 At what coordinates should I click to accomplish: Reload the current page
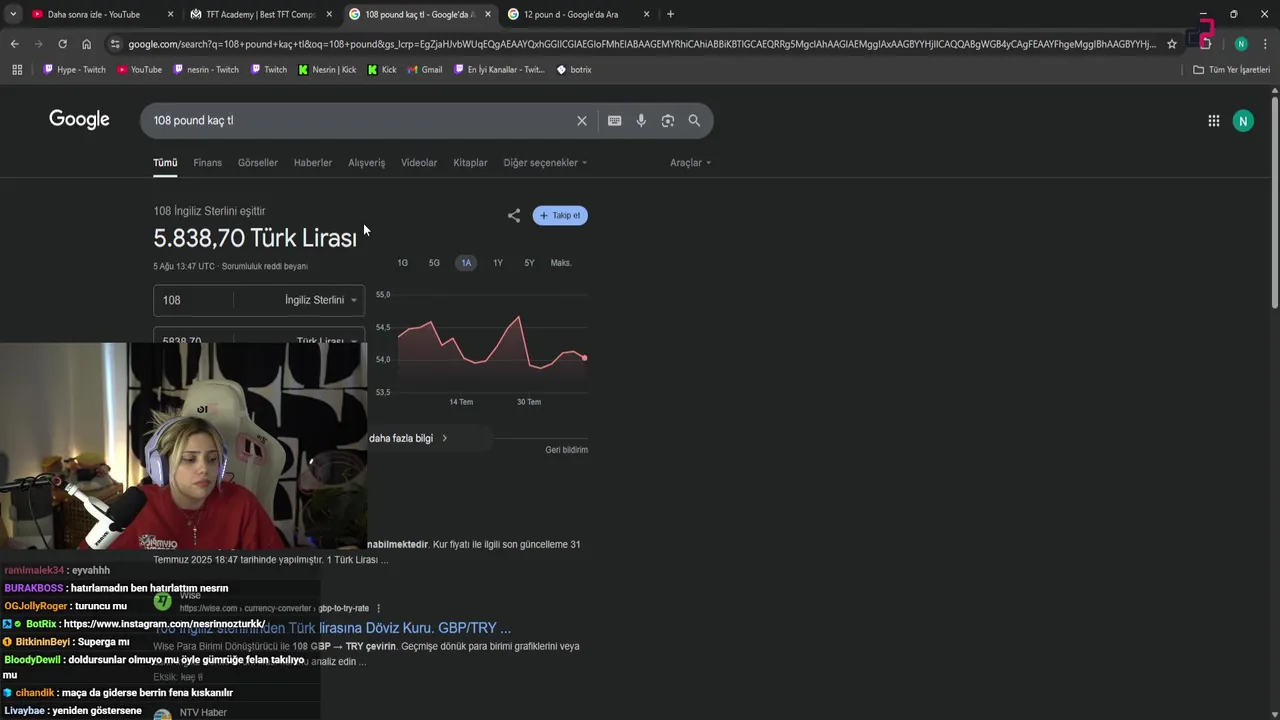(62, 44)
